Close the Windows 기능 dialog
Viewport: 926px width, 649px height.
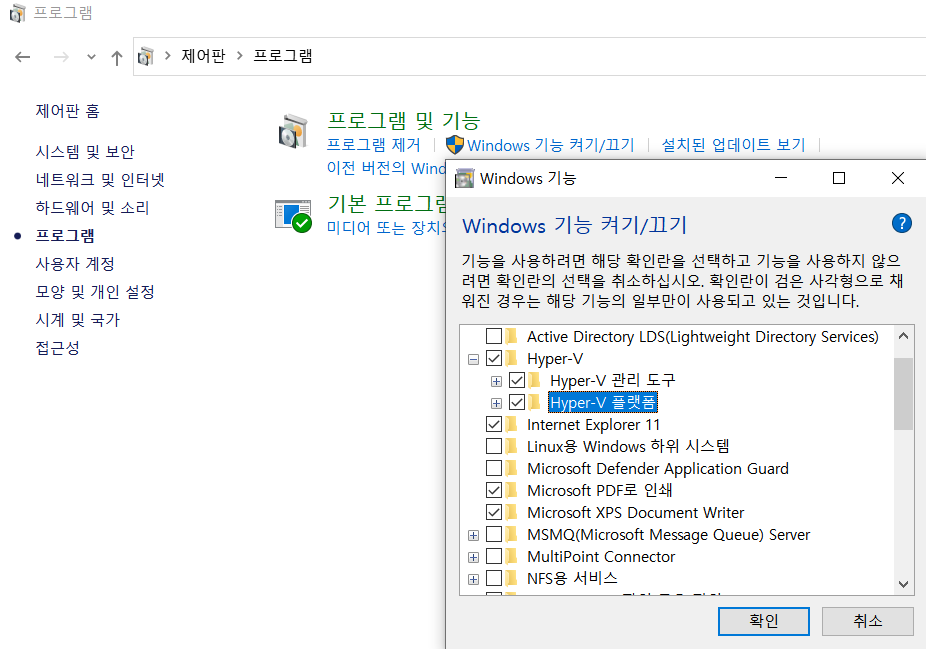[898, 178]
